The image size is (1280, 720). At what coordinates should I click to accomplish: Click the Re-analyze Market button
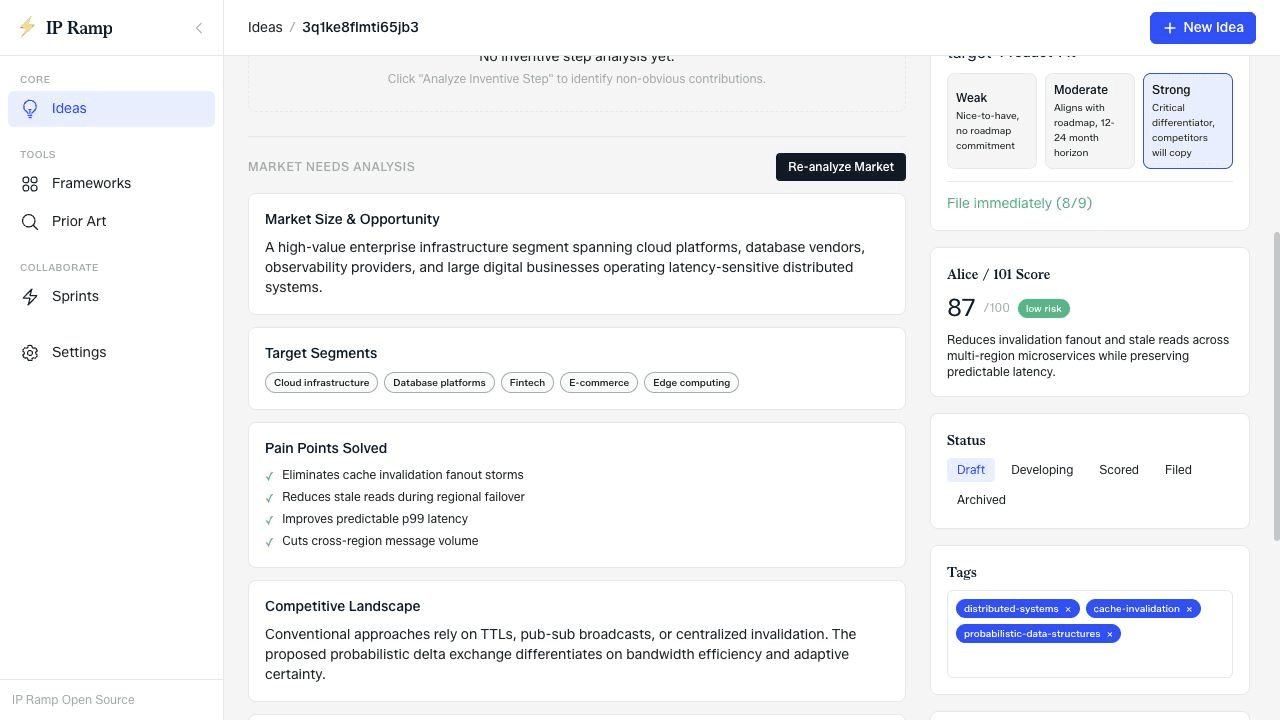(841, 167)
